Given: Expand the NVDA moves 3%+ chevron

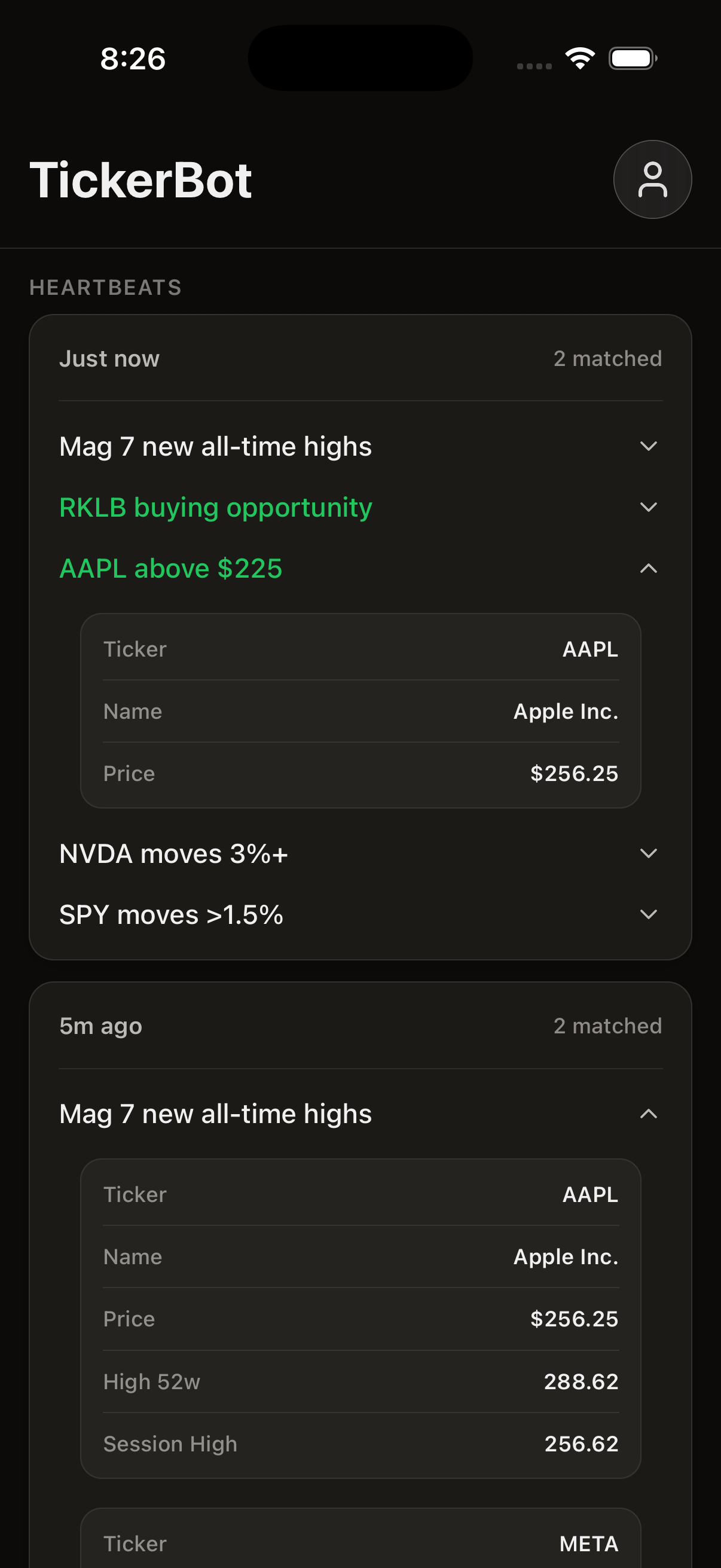Looking at the screenshot, I should coord(649,853).
